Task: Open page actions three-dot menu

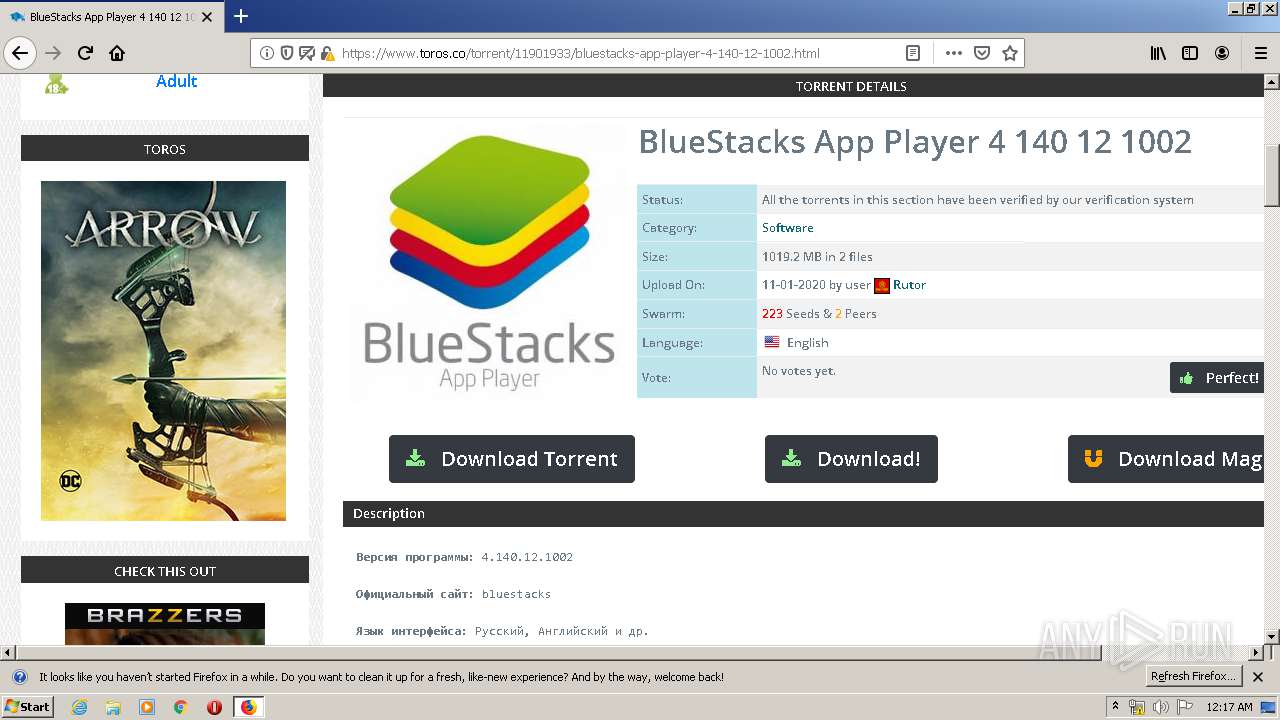Action: (x=954, y=53)
